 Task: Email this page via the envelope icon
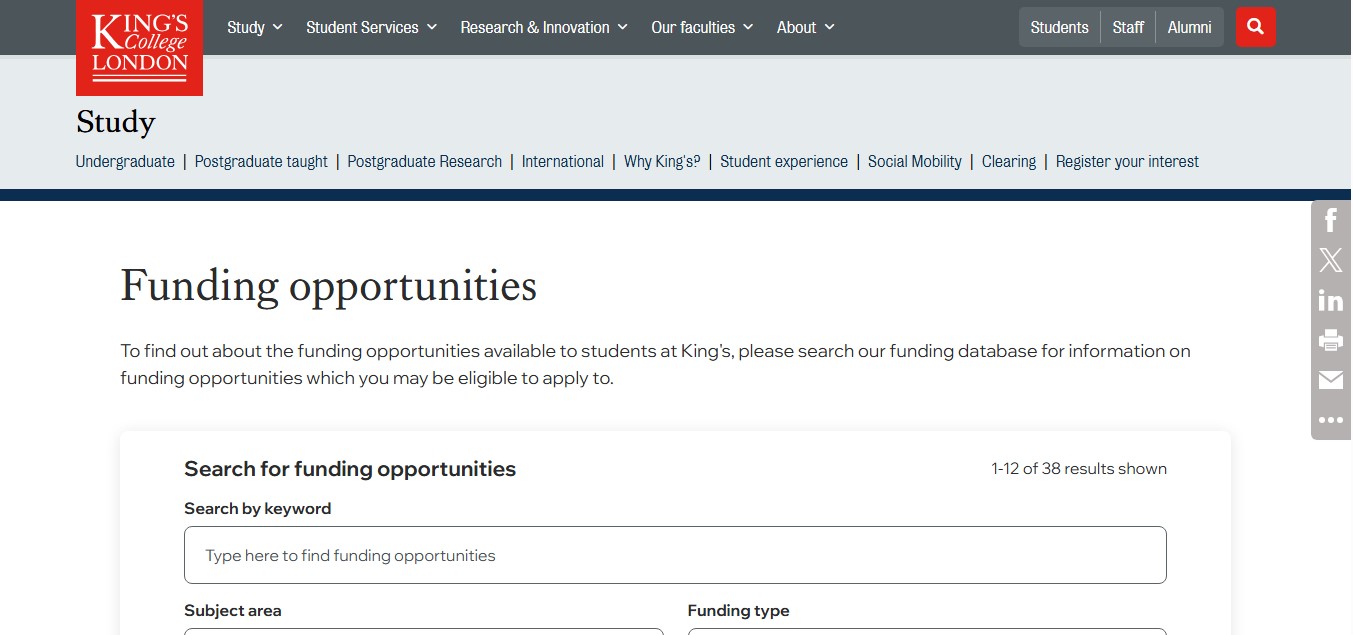point(1331,380)
